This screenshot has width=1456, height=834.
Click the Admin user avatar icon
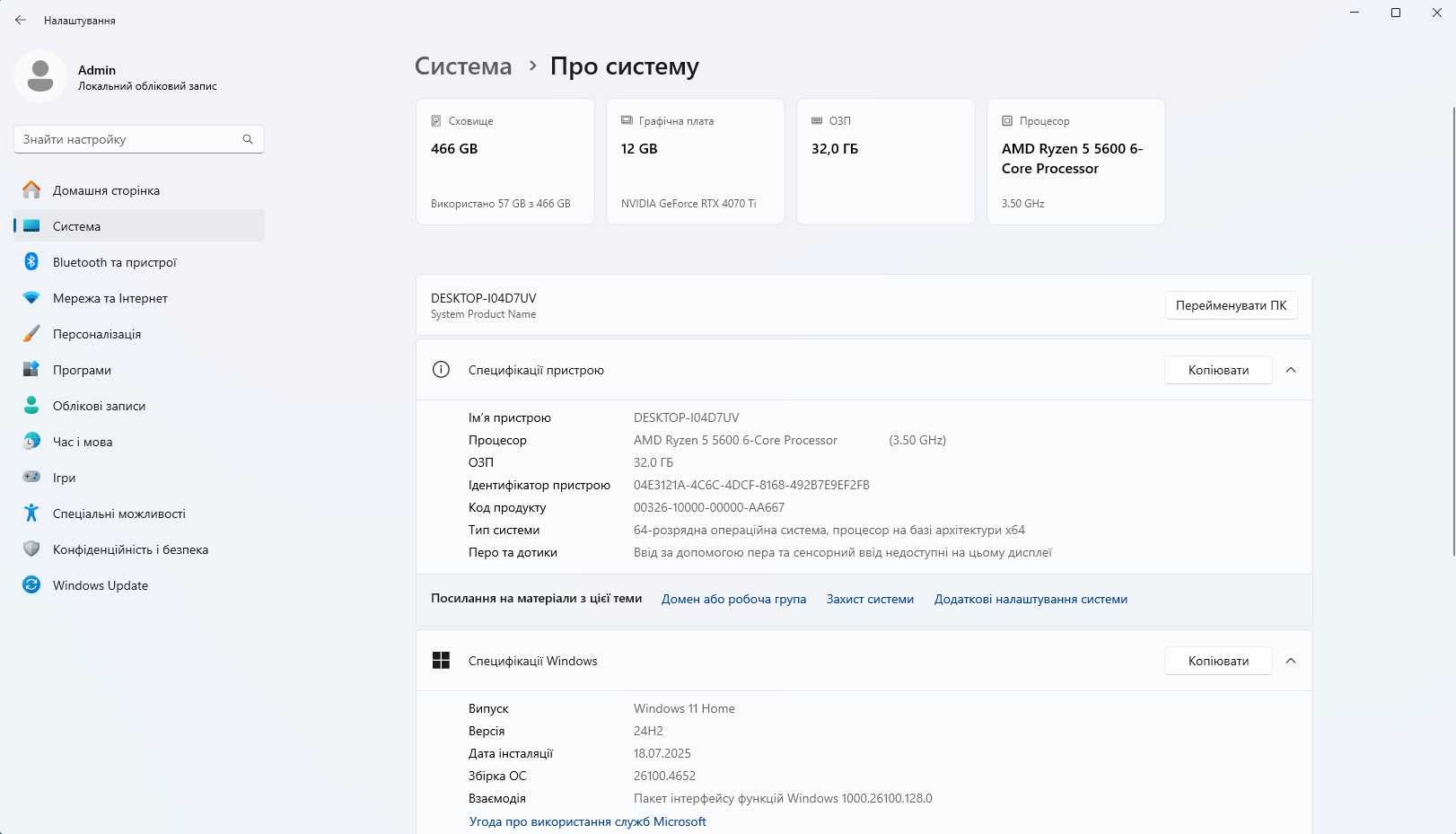tap(39, 76)
